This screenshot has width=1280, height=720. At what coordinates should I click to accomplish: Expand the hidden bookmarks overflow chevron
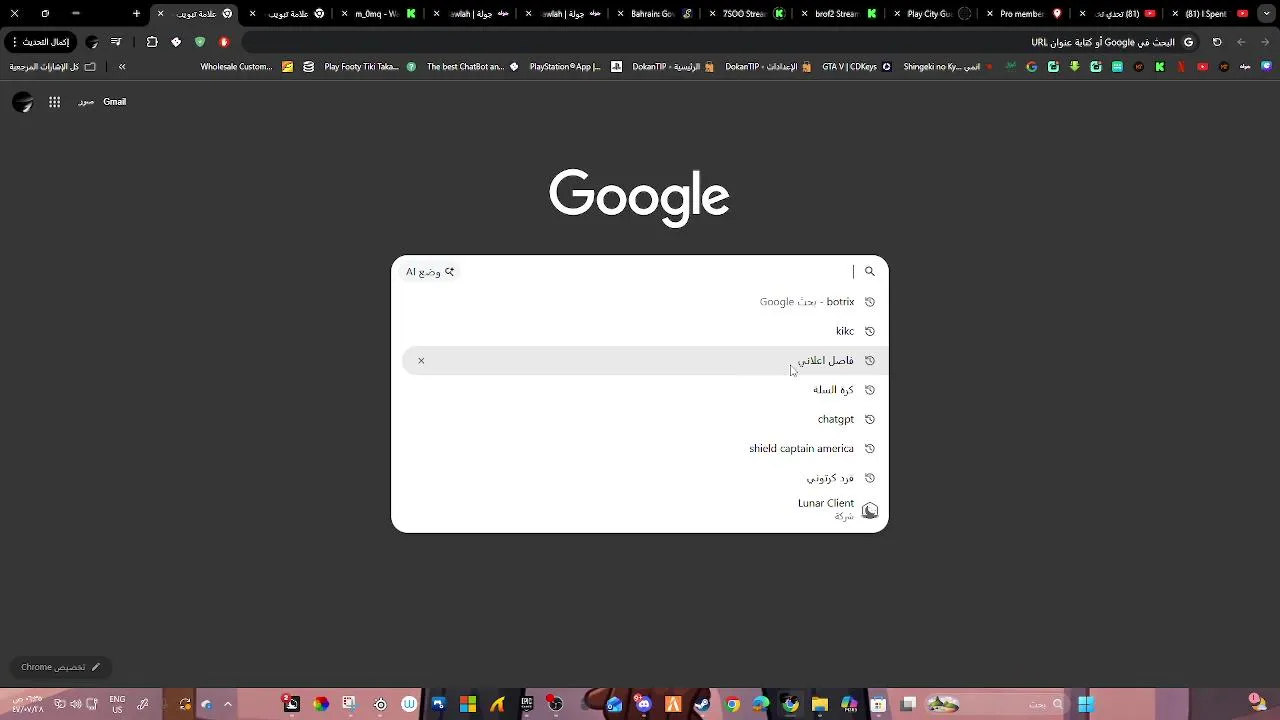coord(122,67)
